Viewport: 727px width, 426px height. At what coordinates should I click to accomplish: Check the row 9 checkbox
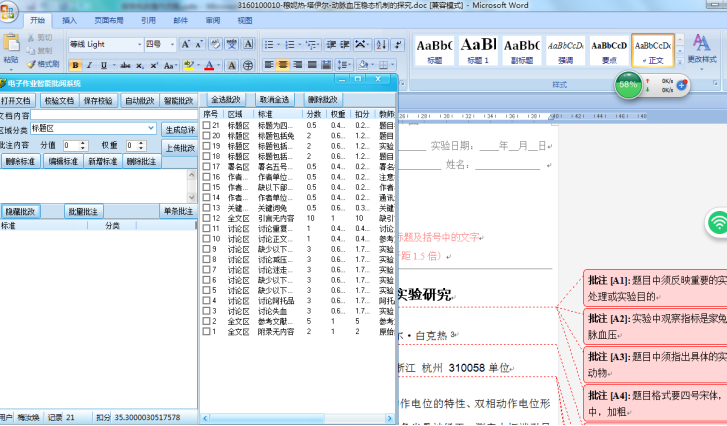pos(207,249)
